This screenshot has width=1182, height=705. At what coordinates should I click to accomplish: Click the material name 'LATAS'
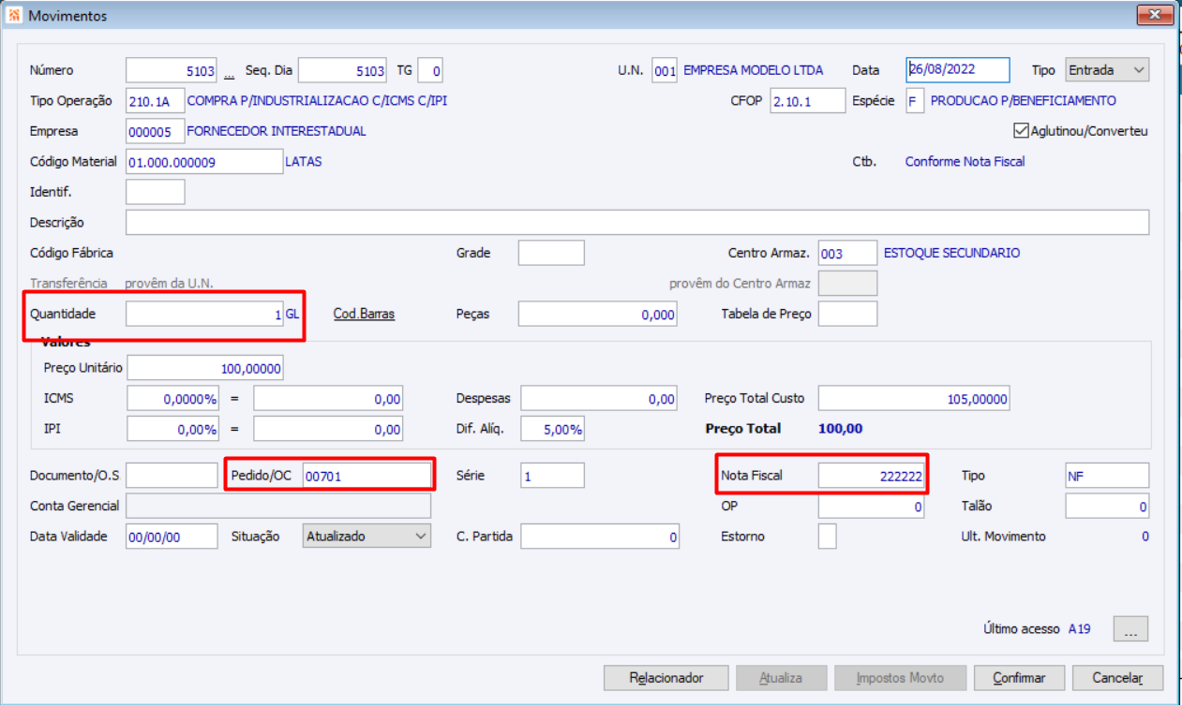coord(303,161)
